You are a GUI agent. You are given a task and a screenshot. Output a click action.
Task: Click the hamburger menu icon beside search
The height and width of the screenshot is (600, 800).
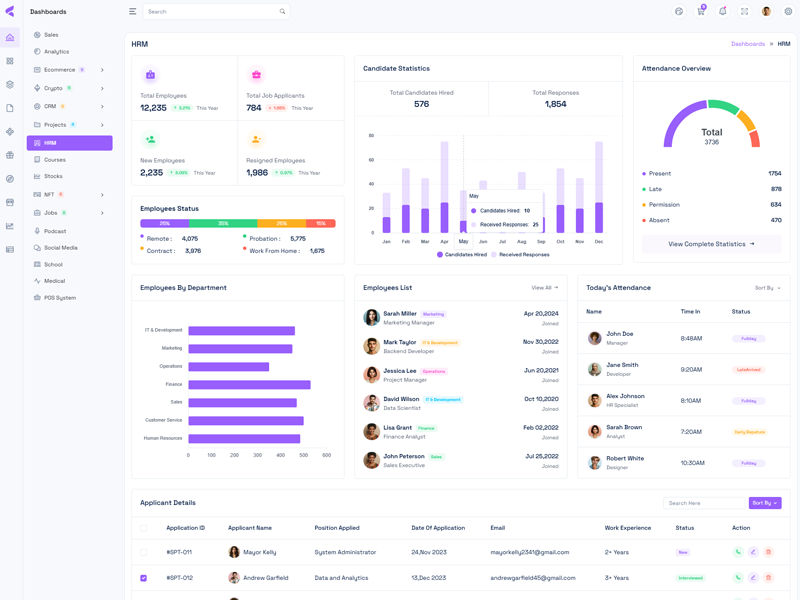pos(132,12)
